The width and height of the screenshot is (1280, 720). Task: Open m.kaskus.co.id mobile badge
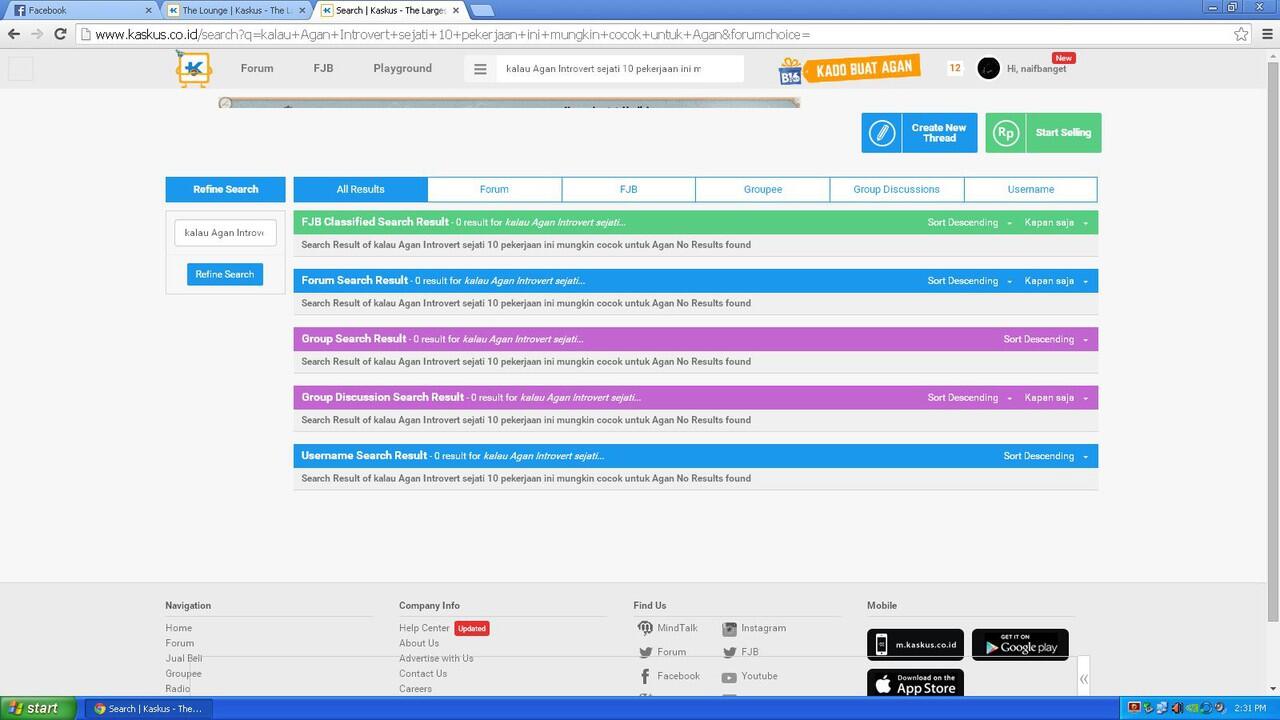click(915, 645)
